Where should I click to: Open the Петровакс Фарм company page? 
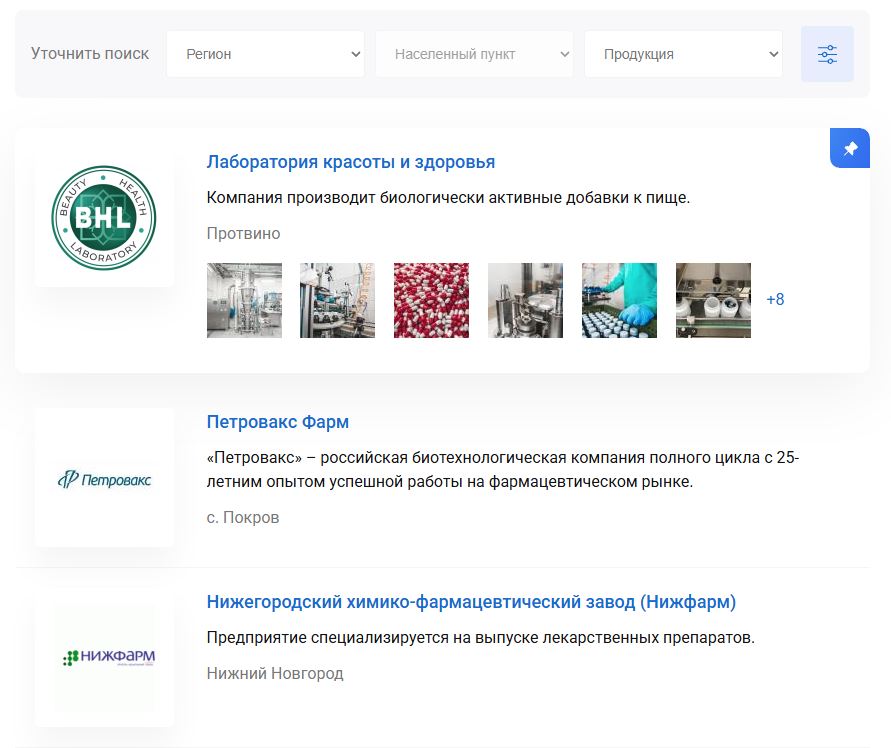(x=279, y=422)
